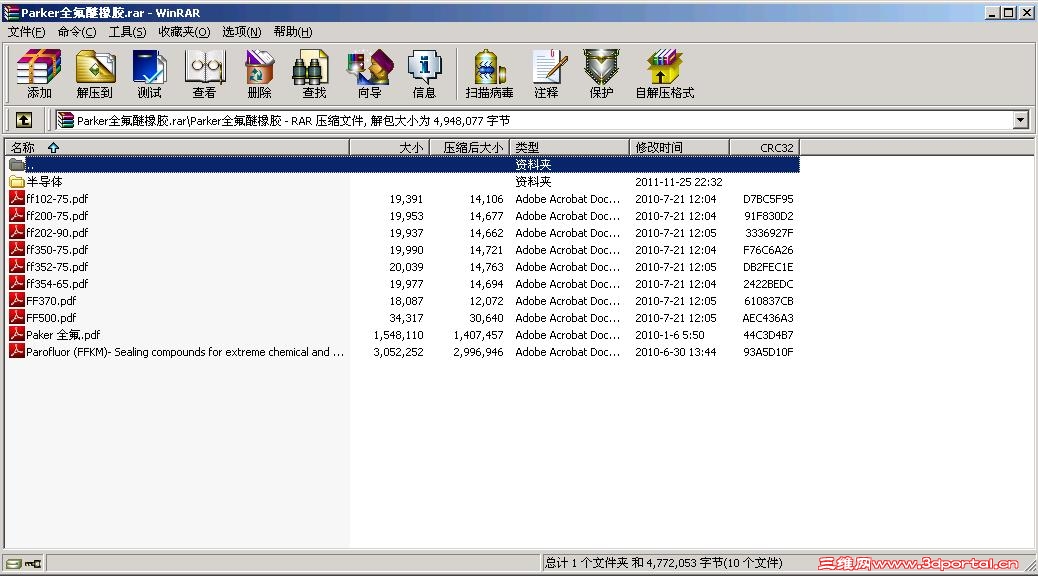Sort by 名称 column header

click(177, 147)
